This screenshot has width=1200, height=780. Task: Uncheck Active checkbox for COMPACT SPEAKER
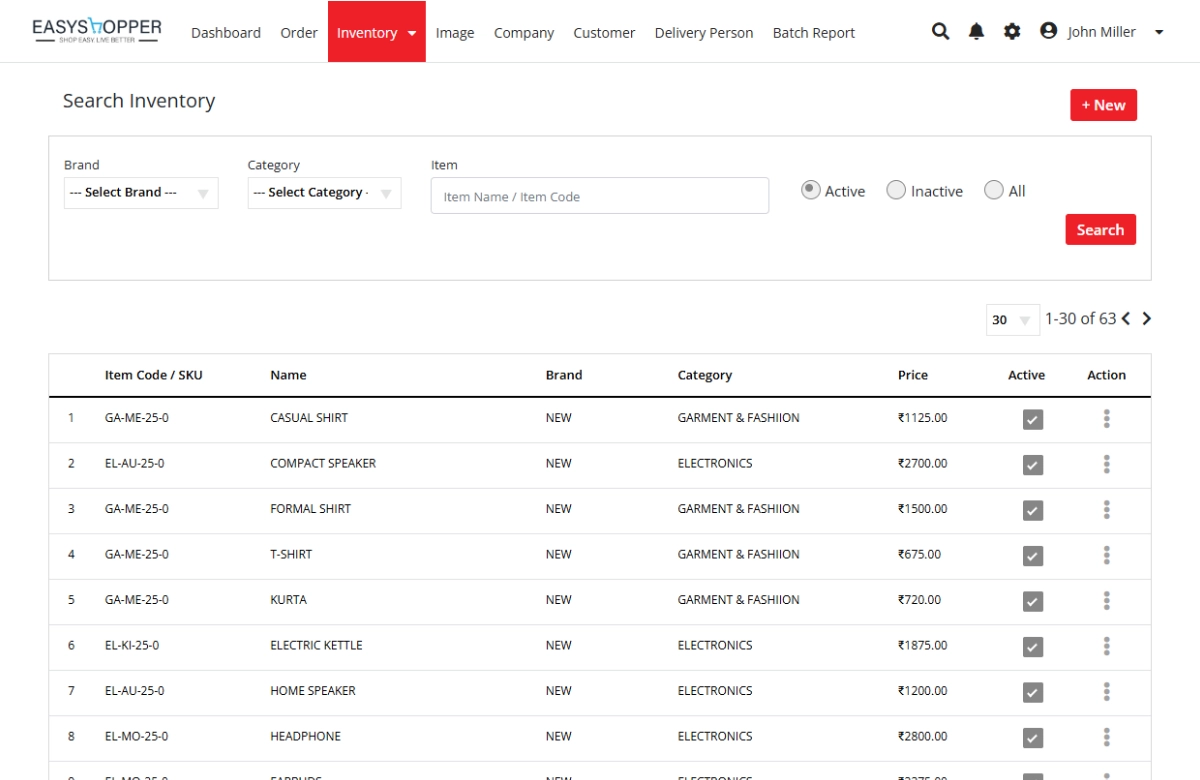click(x=1033, y=465)
